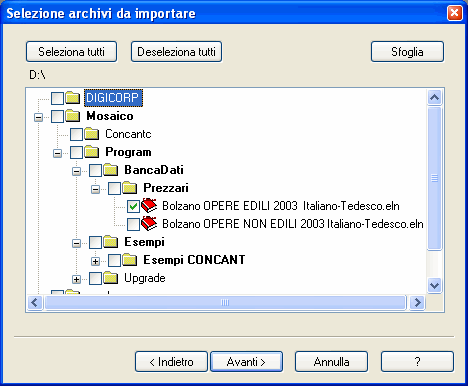
Task: Select the Concantc tree label
Action: click(x=128, y=134)
